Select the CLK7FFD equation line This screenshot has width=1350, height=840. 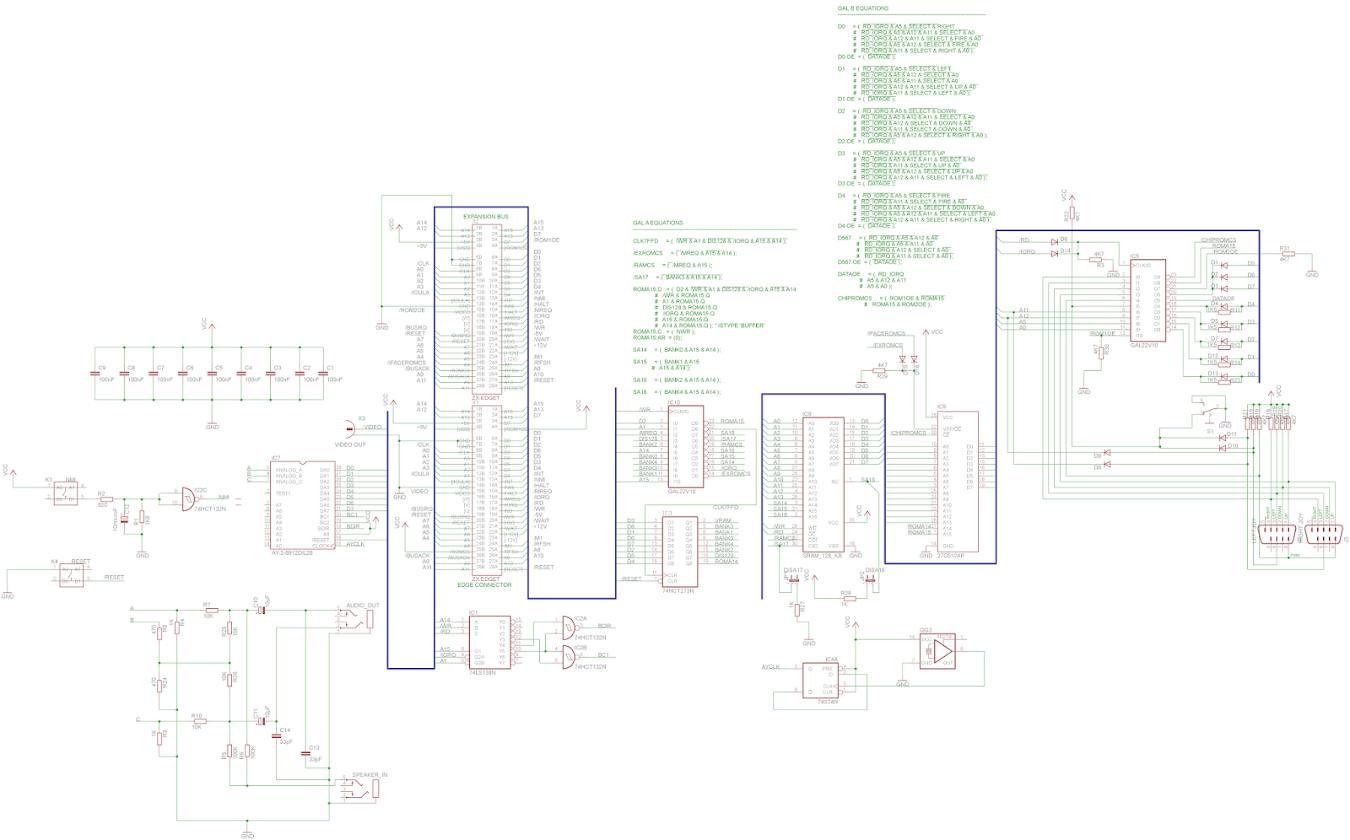(x=711, y=241)
